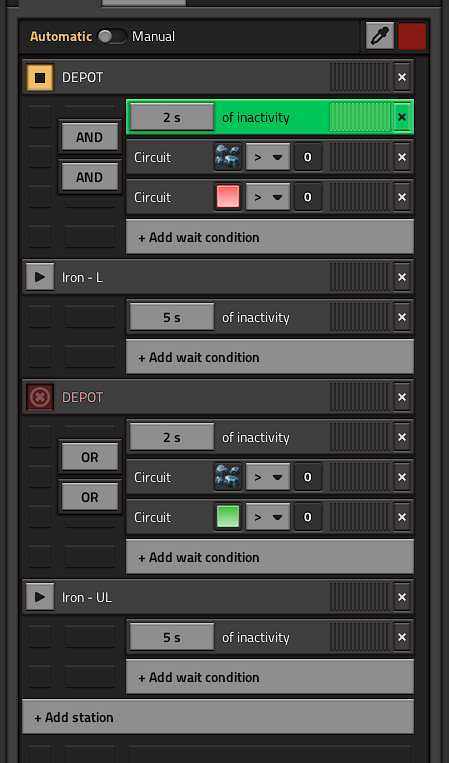Click the 5 s inactivity time under Iron - UL
449x763 pixels.
[x=172, y=637]
